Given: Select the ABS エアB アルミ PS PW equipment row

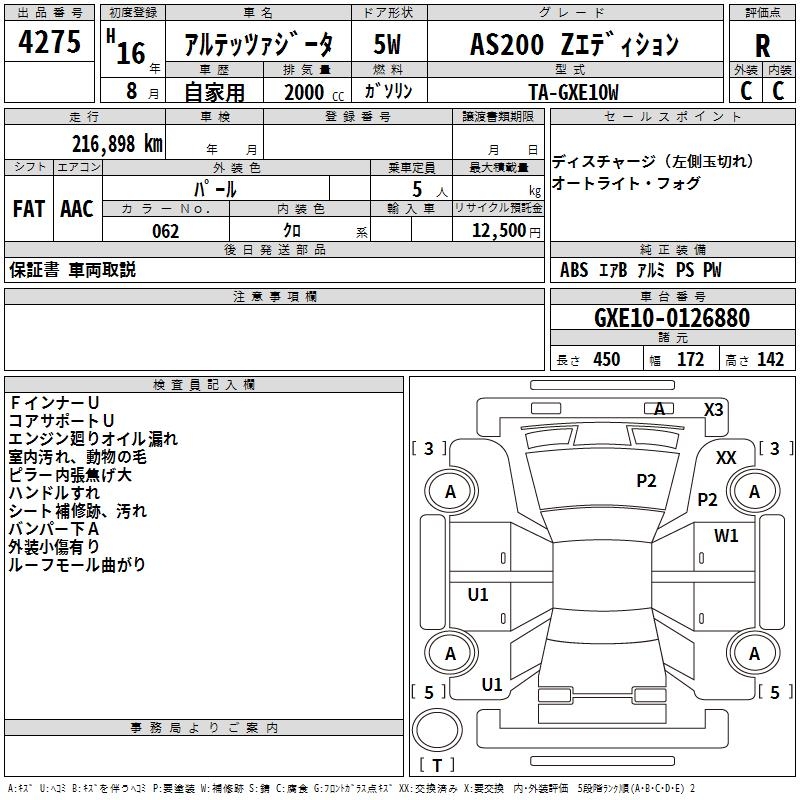Looking at the screenshot, I should click(641, 270).
